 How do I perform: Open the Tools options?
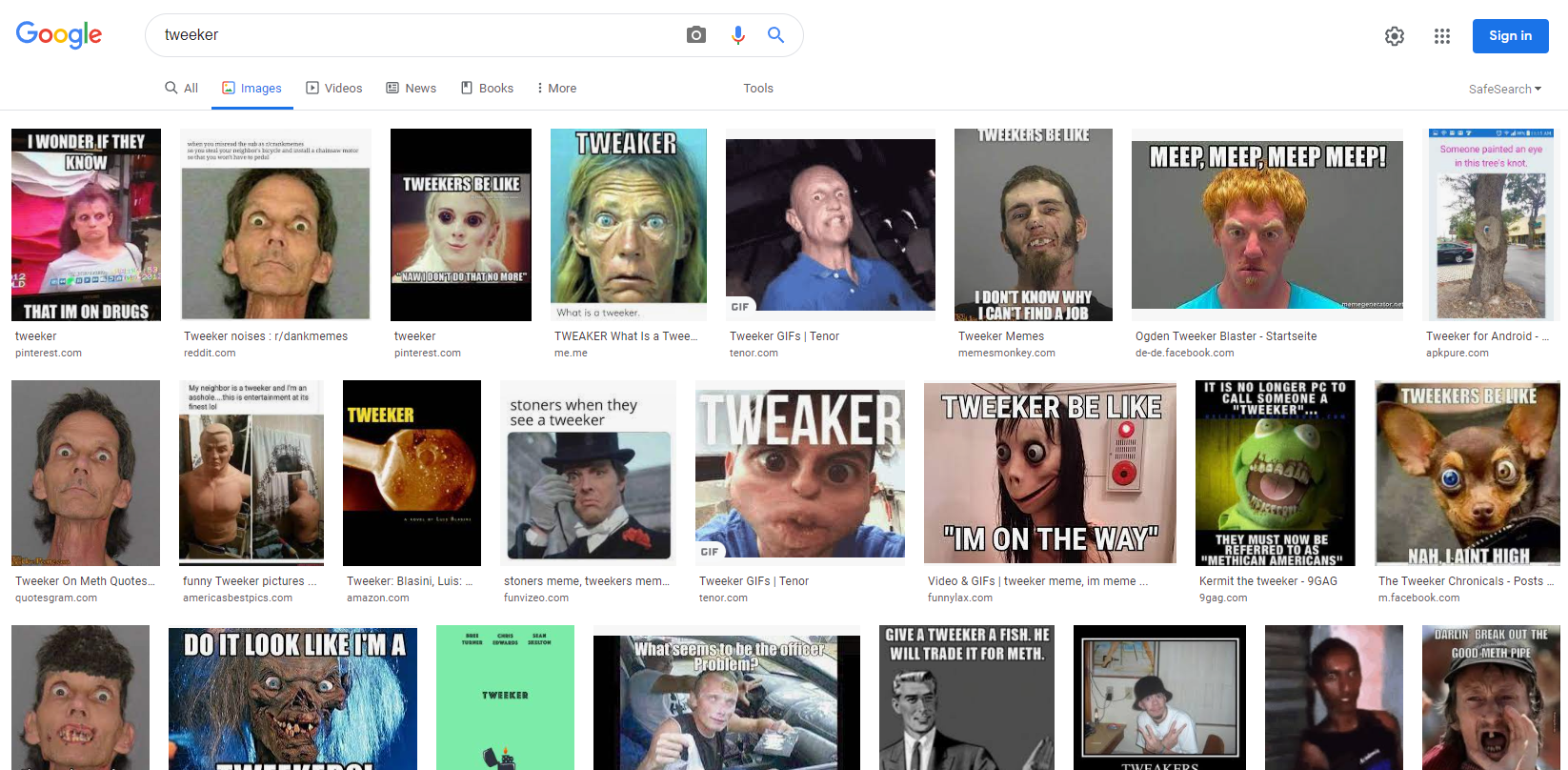point(758,88)
